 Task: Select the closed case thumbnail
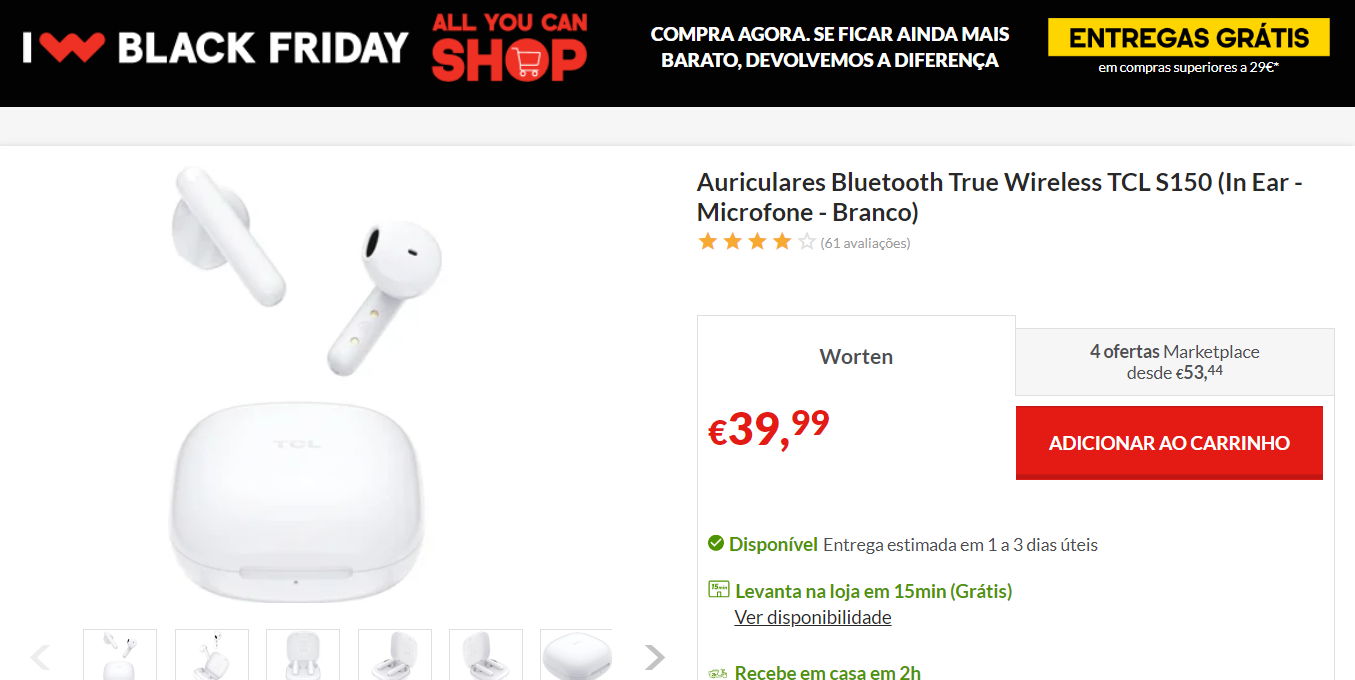tap(576, 655)
